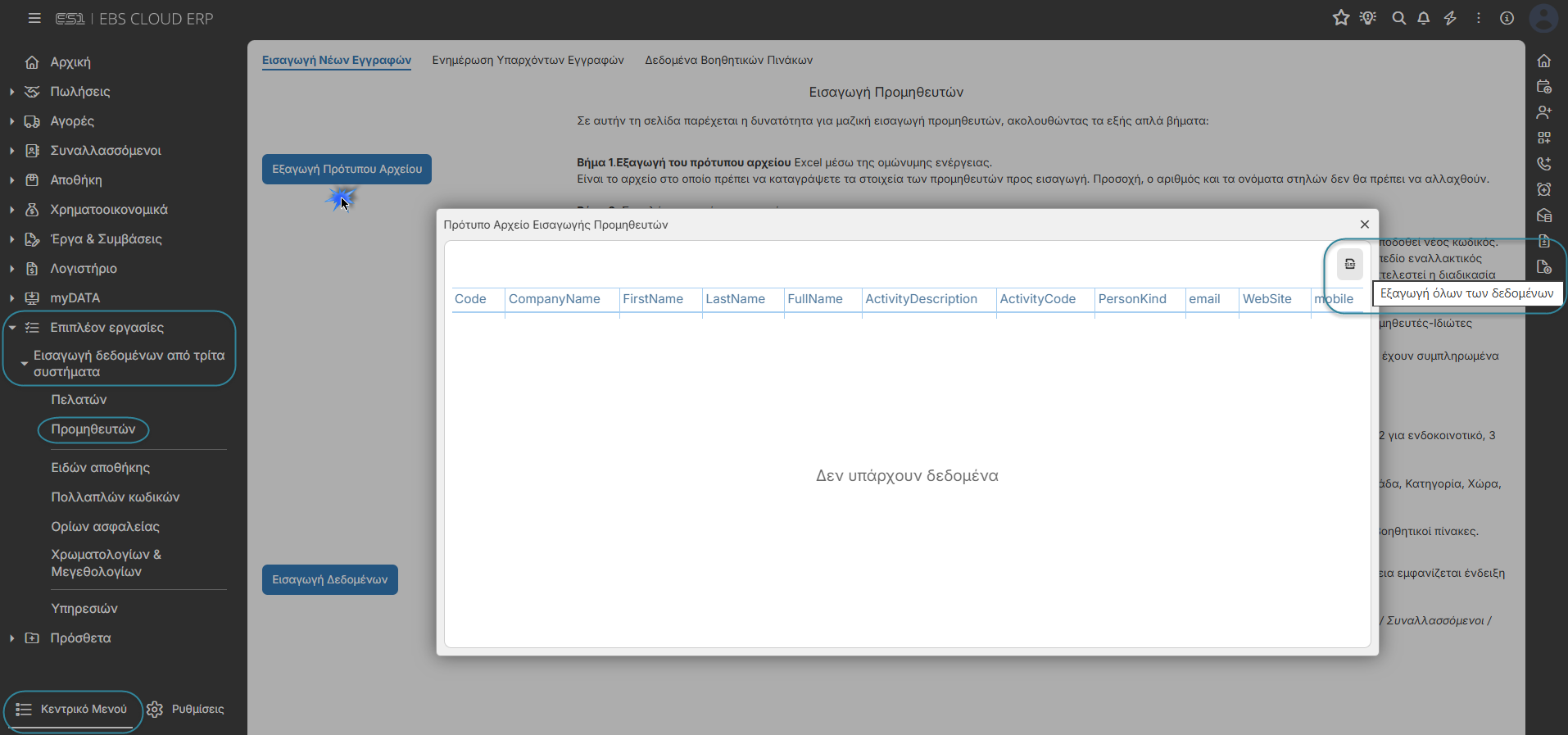Open Χρωματολογίων & Μεγεθολογίων menu item
Viewport: 1568px width, 735px height.
pyautogui.click(x=106, y=563)
